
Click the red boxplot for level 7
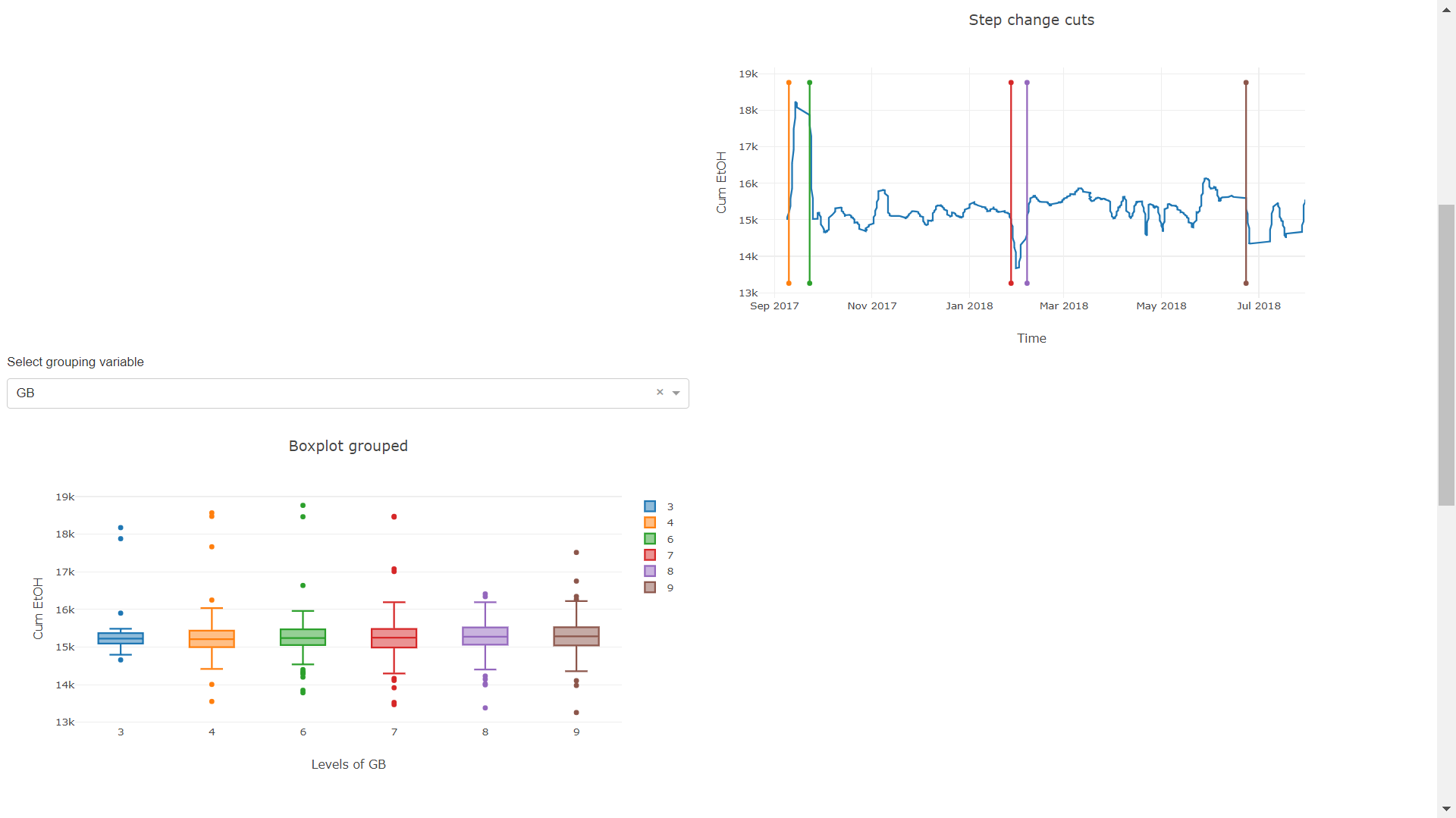[394, 639]
